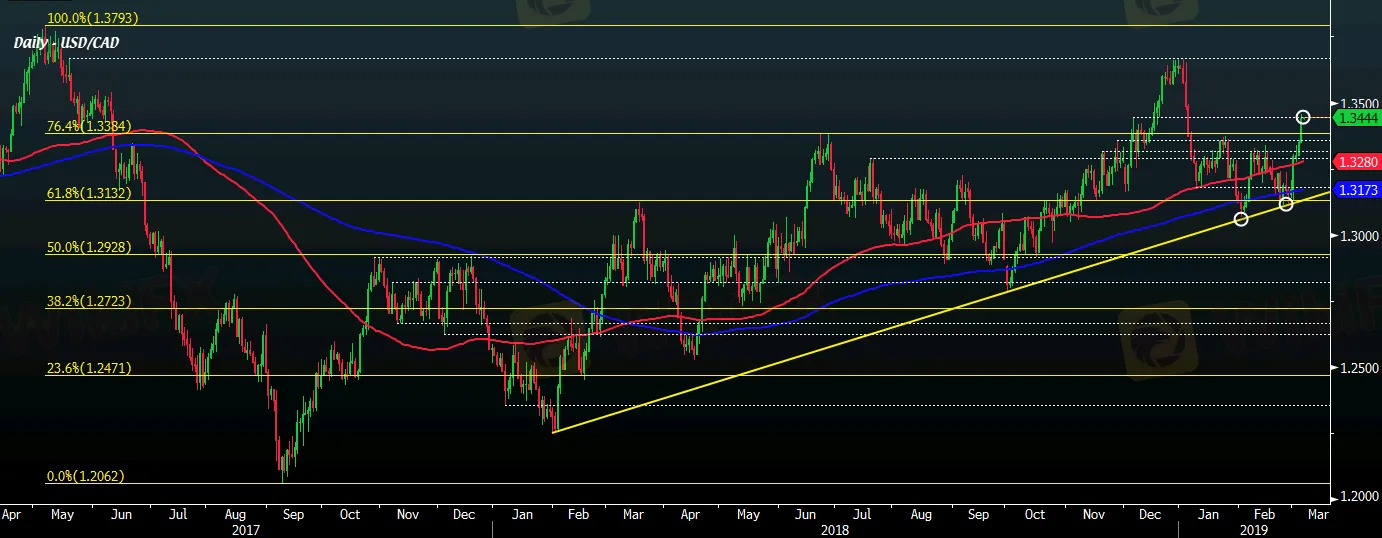The height and width of the screenshot is (538, 1382).
Task: Click the 76.4%(1.3384) Fibonacci label
Action: [88, 126]
